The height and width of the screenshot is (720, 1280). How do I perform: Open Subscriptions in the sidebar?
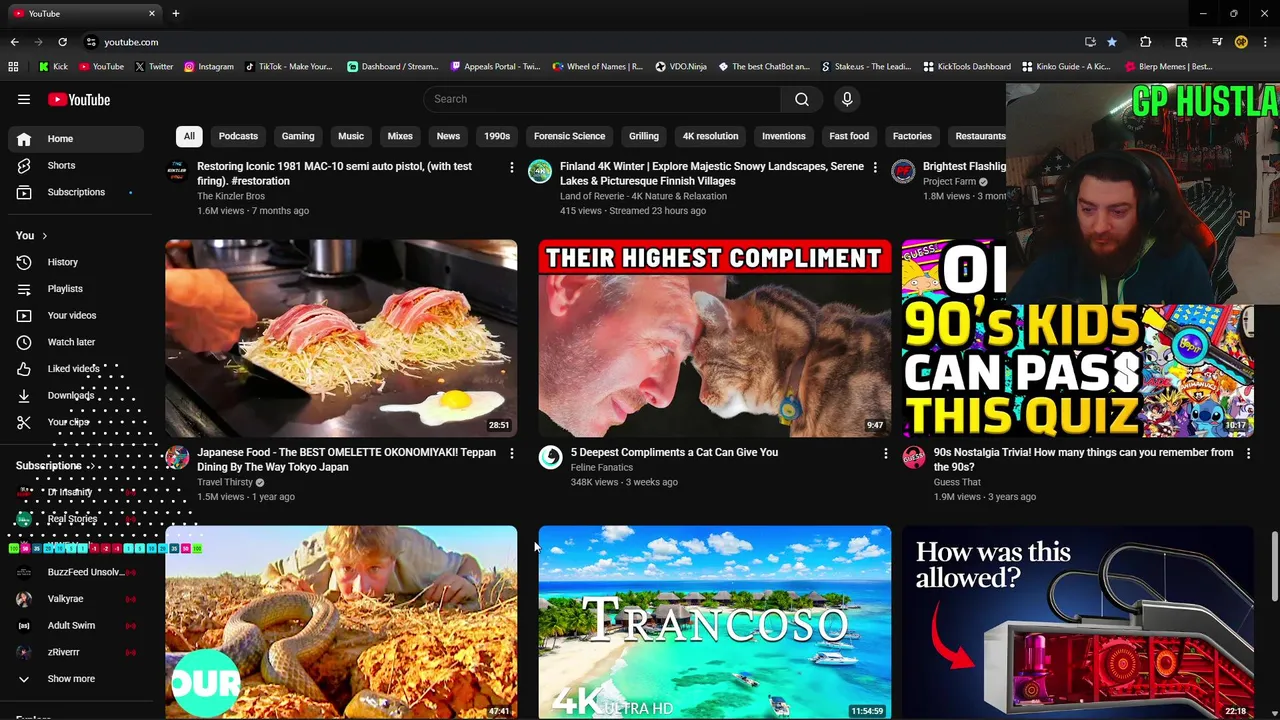pyautogui.click(x=76, y=192)
